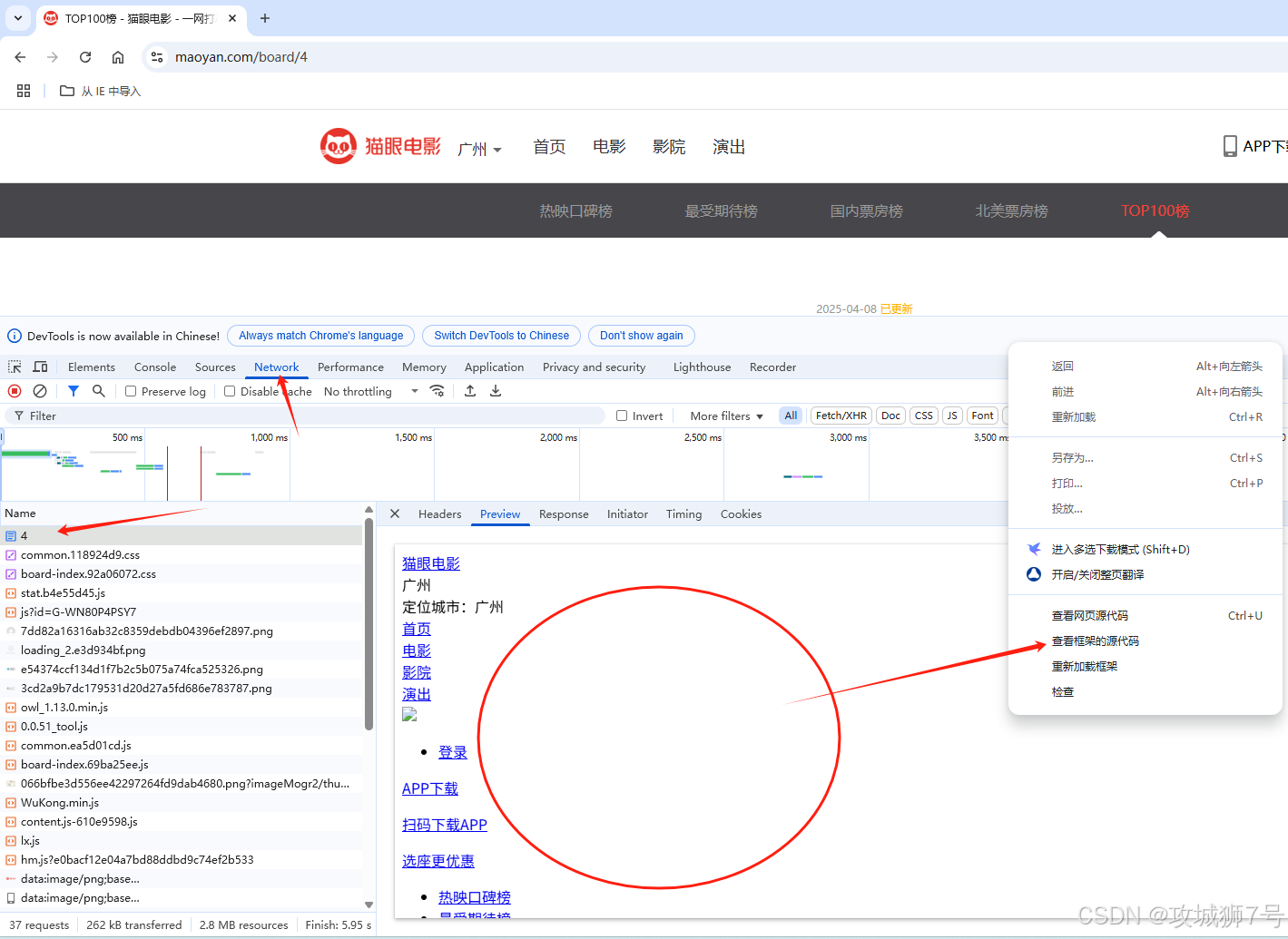Image resolution: width=1288 pixels, height=939 pixels.
Task: Click the 扫码下载APP preview link
Action: (445, 825)
